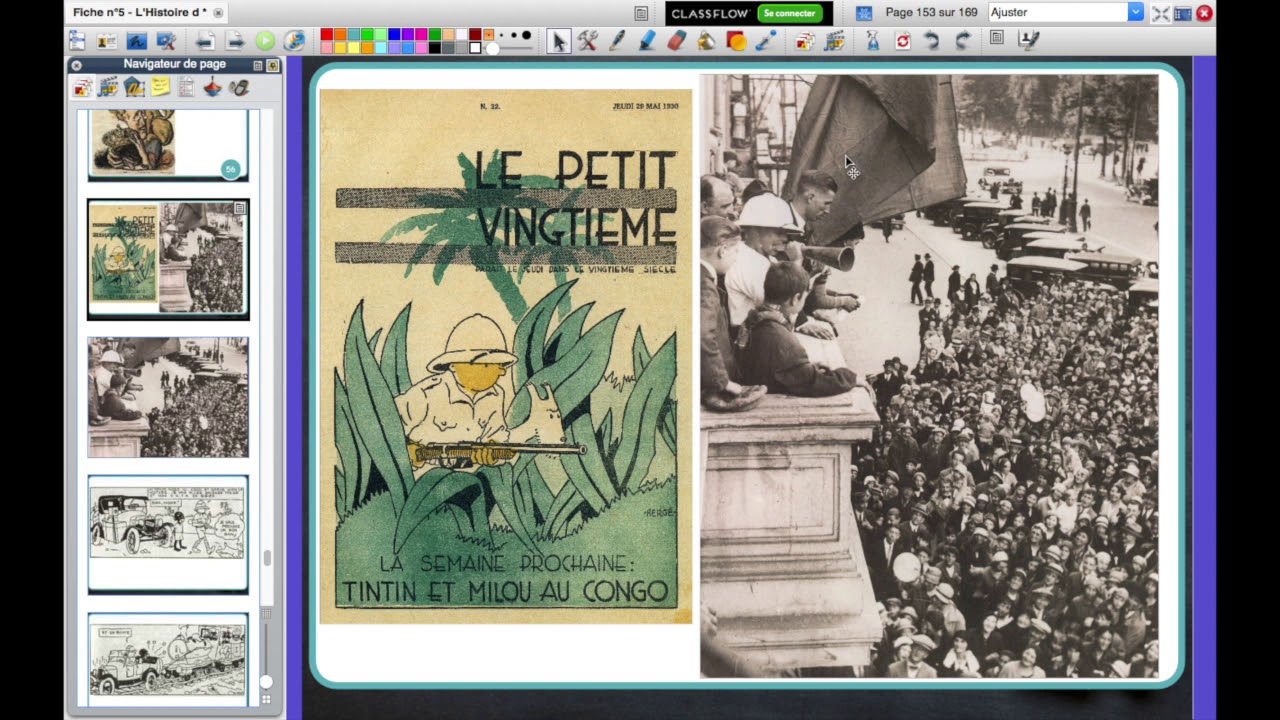
Task: Click the pen width slider handle
Action: pyautogui.click(x=492, y=48)
